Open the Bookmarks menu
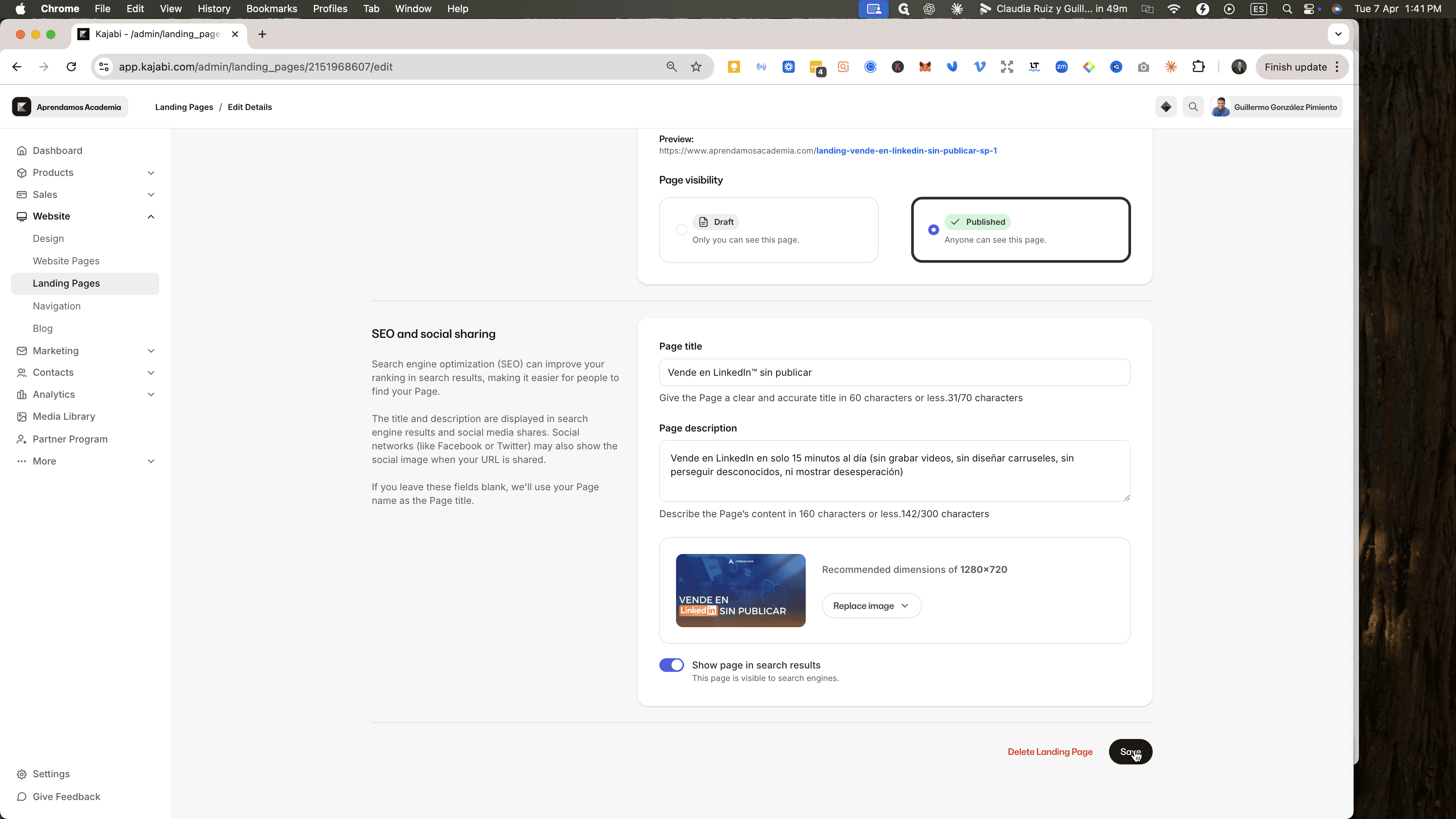Viewport: 1456px width, 819px height. pos(272,9)
